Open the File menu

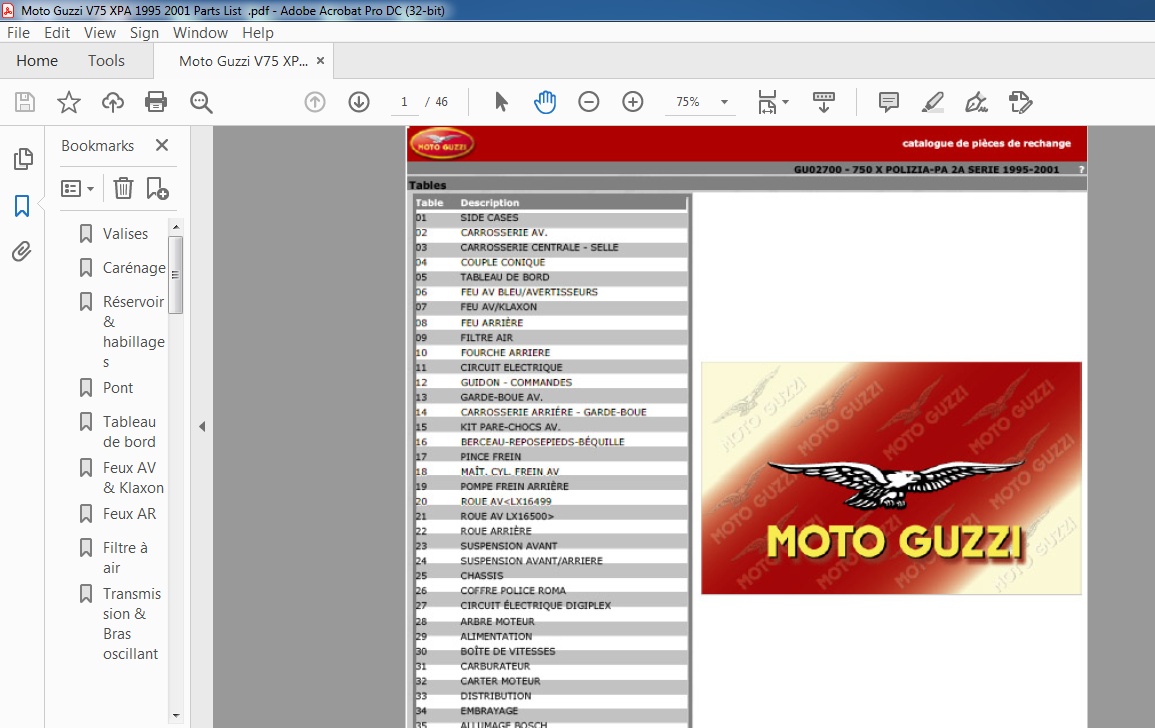coord(18,32)
